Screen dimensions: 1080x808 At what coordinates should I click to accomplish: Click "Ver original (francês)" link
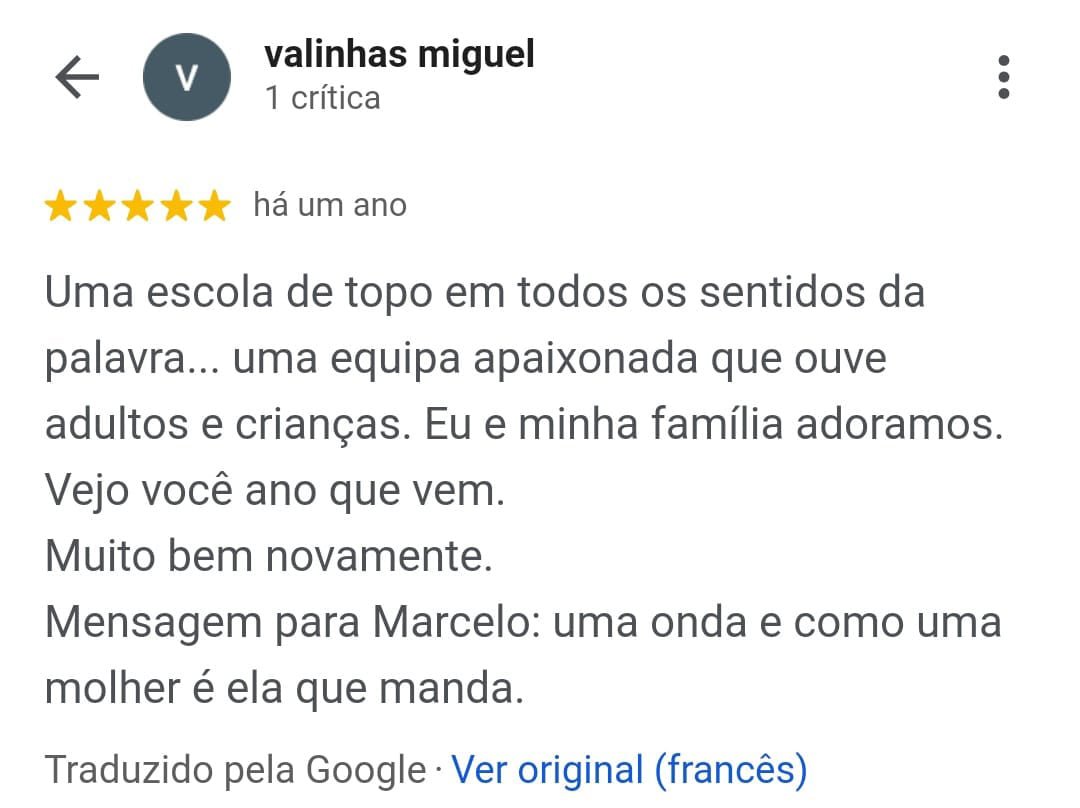tap(629, 770)
